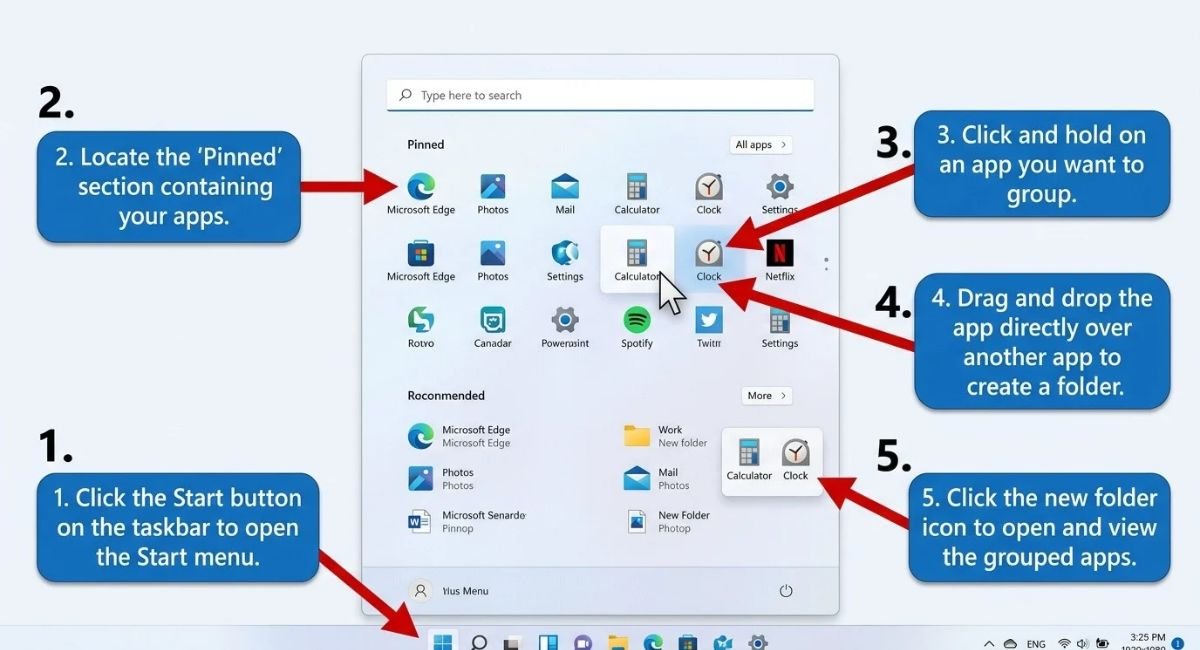Open the pinned Spotify app

(637, 327)
